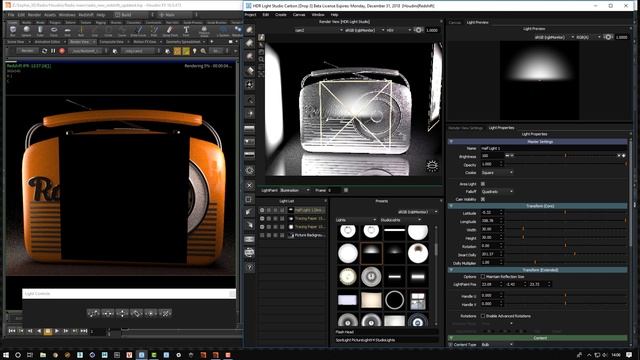Open the LightPaint Illumination mode dropdown
Screen dimensions: 640x360
click(x=295, y=190)
